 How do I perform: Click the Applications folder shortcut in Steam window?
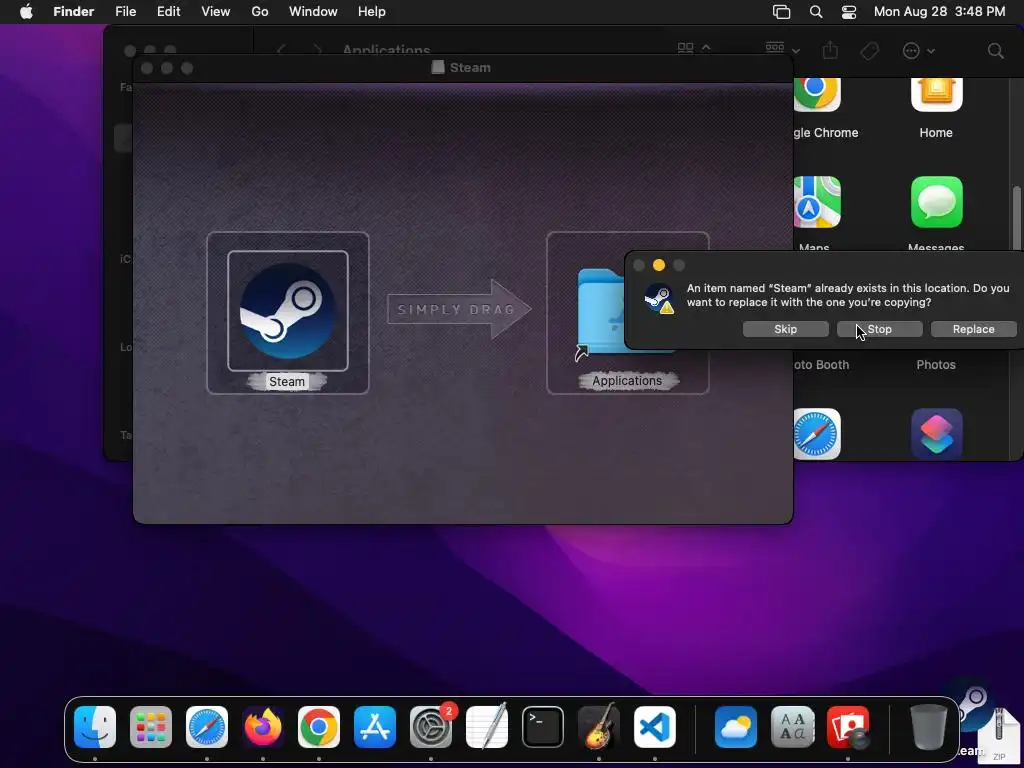coord(601,312)
